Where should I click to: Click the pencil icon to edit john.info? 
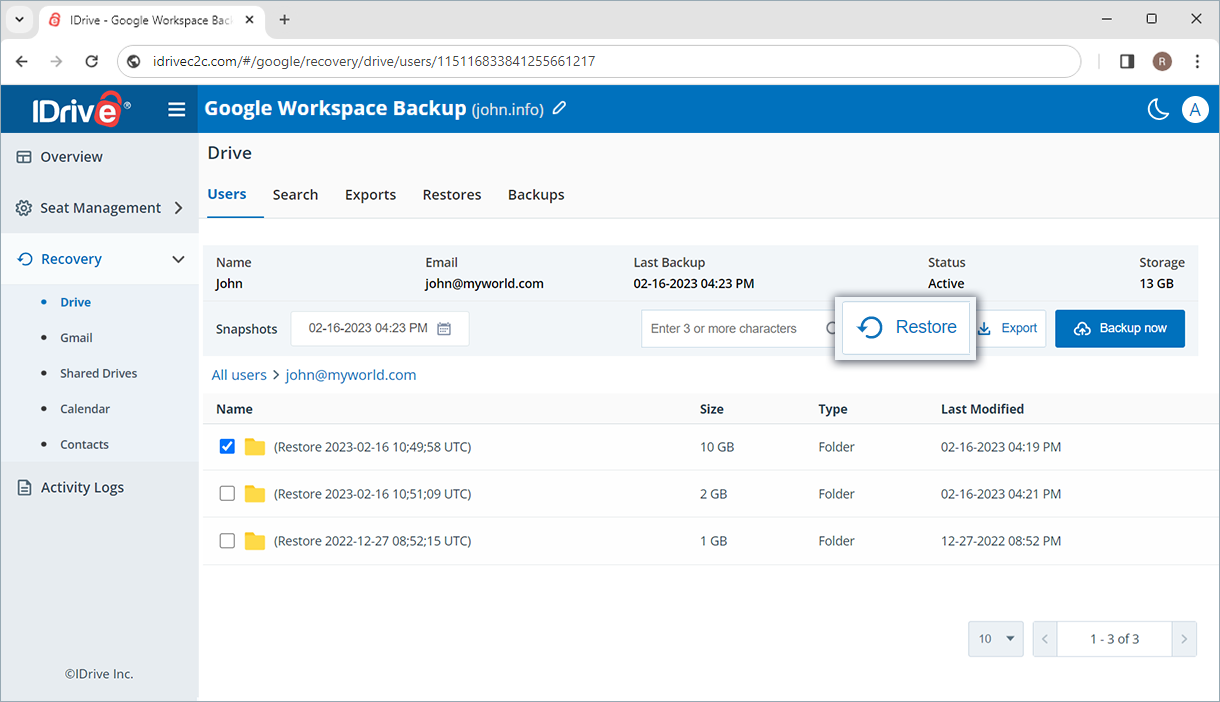coord(559,109)
